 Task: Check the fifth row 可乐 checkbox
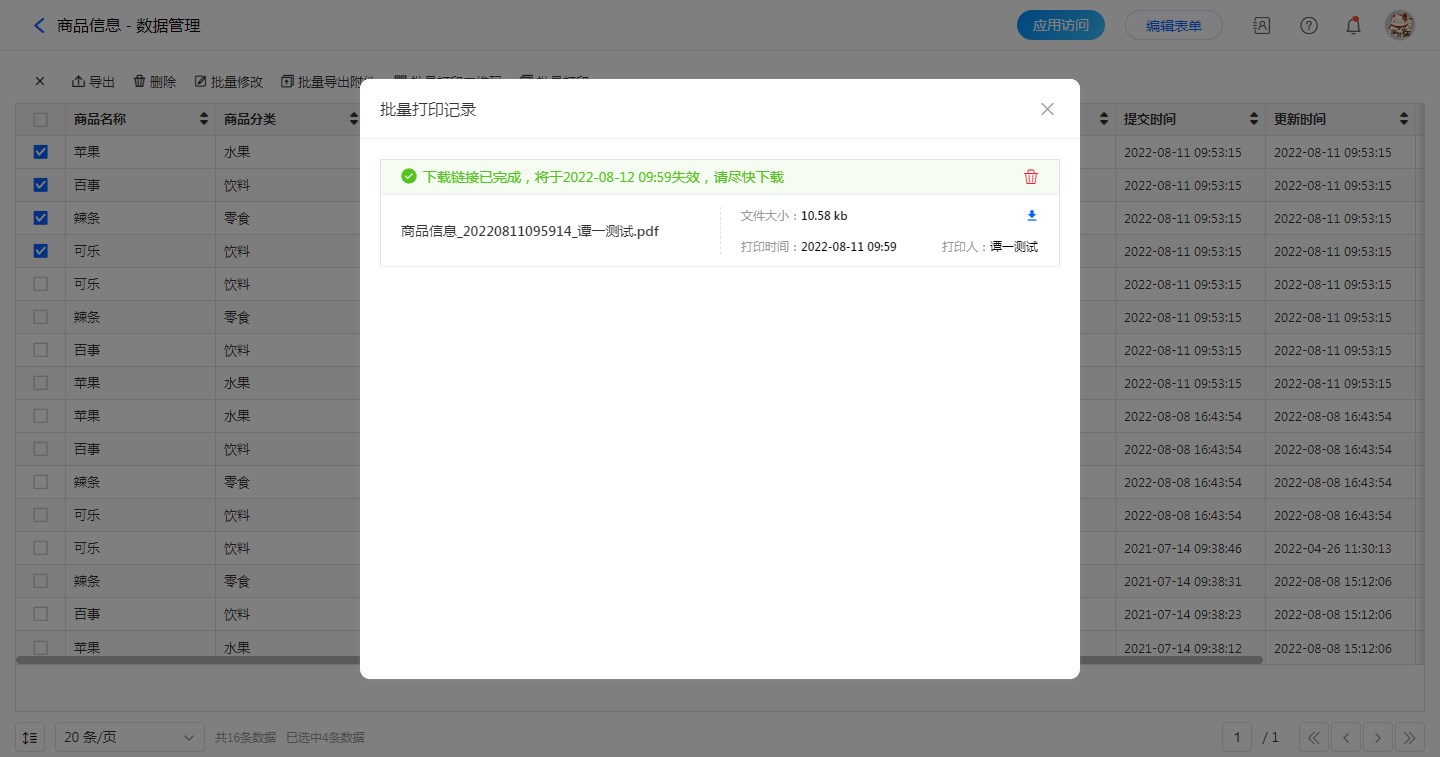point(41,284)
